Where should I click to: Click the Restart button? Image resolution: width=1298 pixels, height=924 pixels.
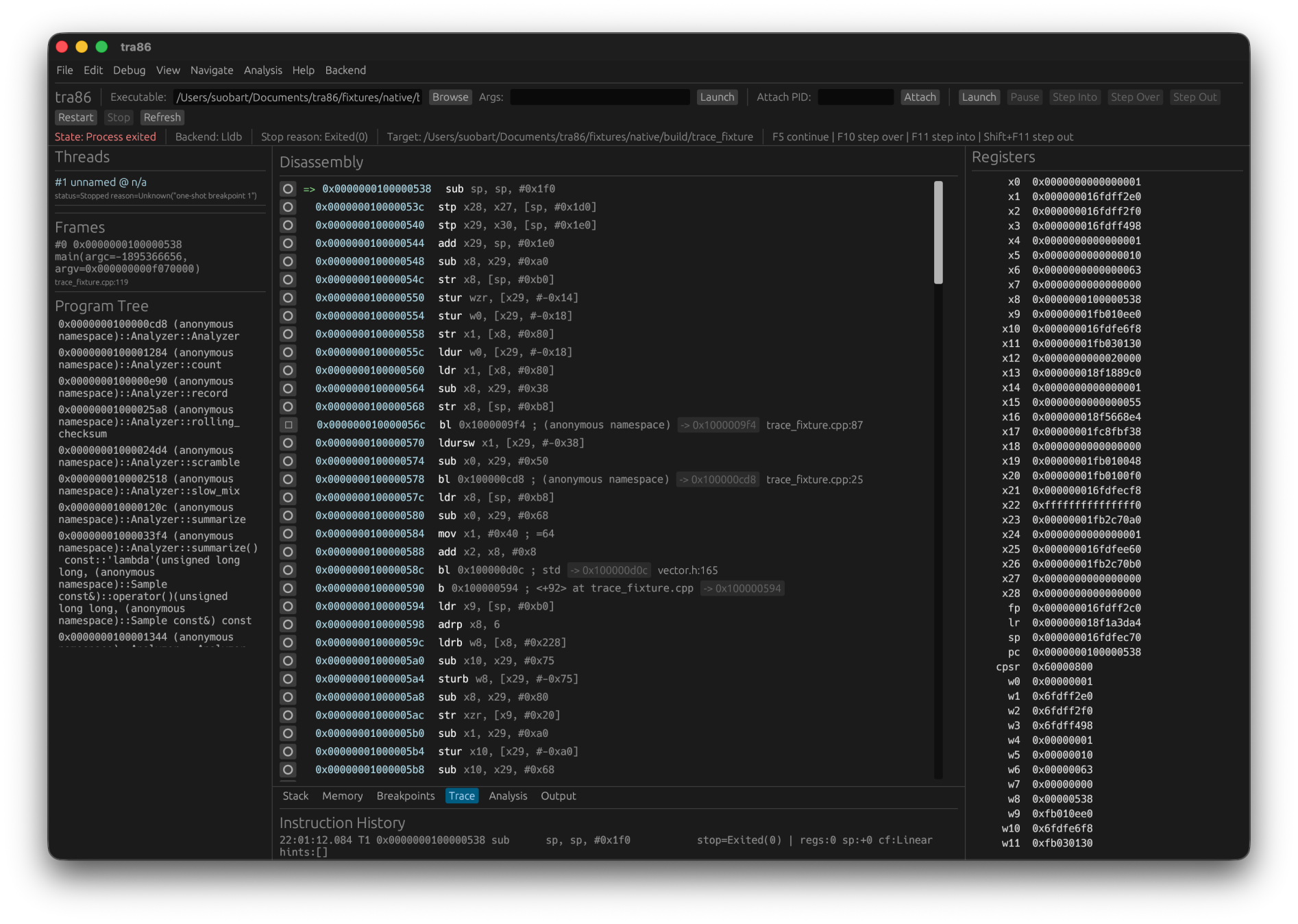point(75,117)
